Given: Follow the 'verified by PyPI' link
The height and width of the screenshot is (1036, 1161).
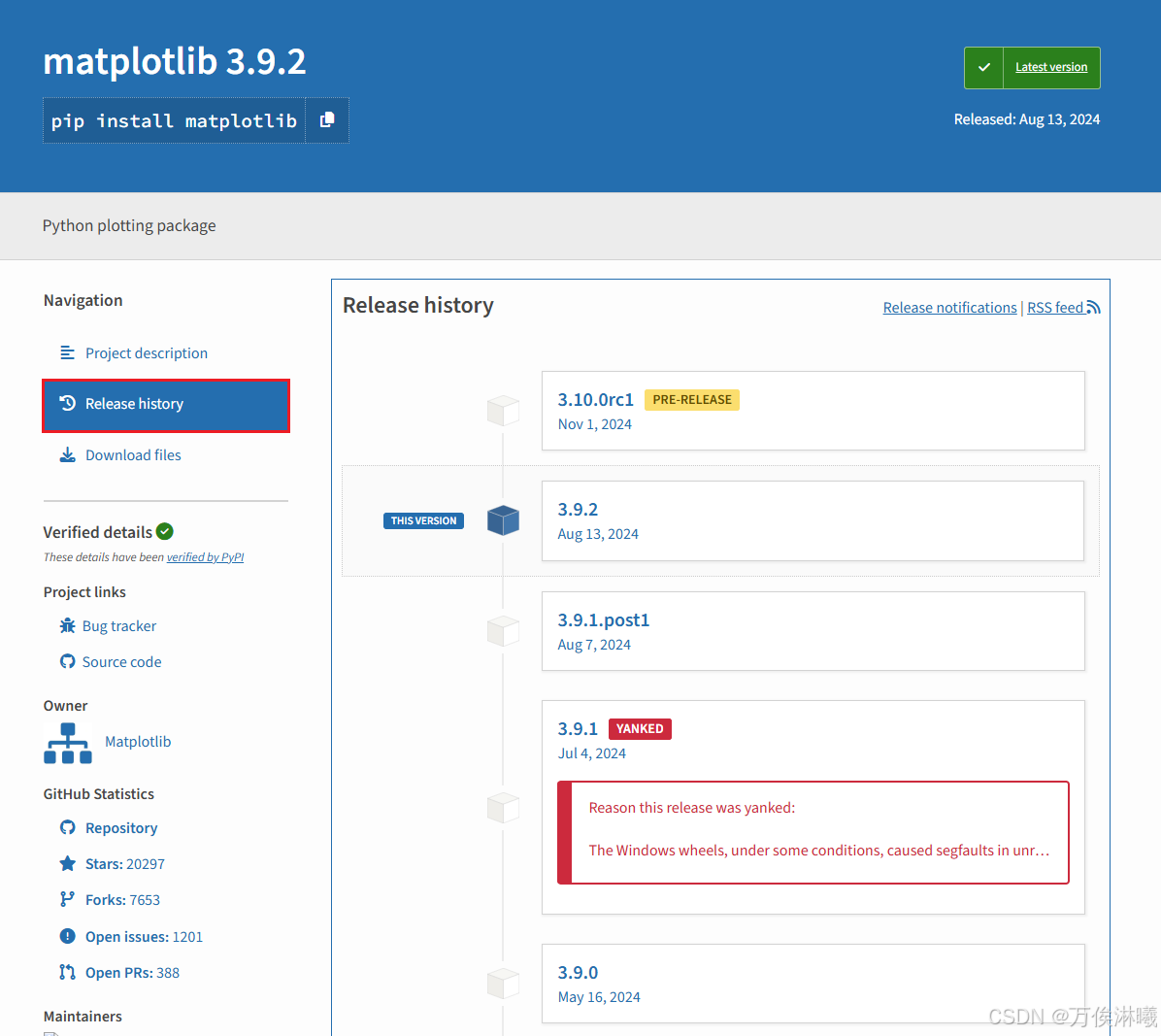Looking at the screenshot, I should tap(205, 557).
